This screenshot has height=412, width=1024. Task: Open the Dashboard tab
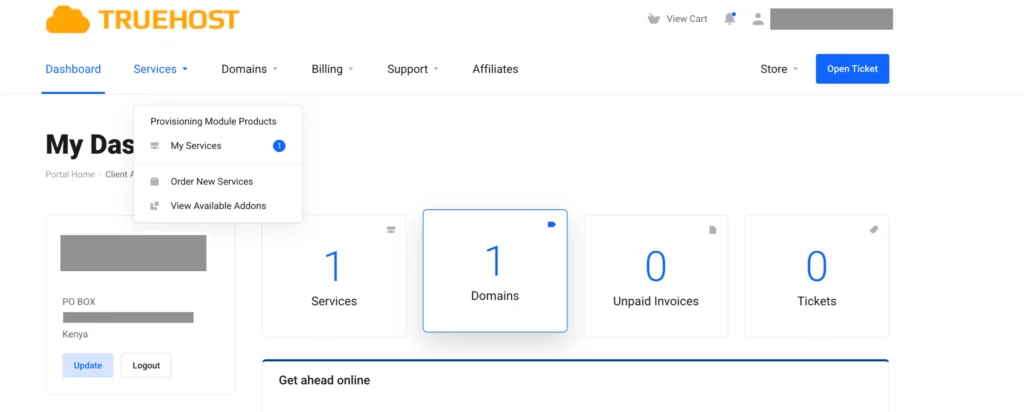[x=73, y=69]
